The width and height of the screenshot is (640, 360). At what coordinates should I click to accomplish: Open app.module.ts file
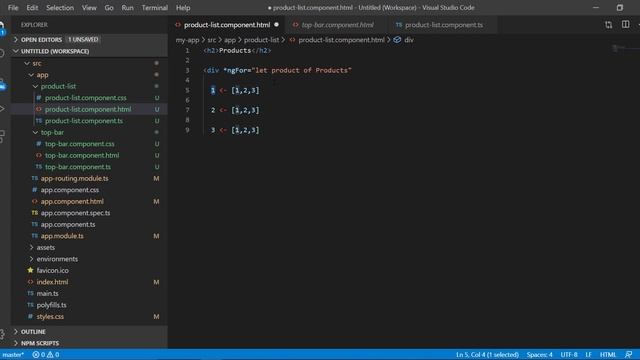tap(62, 236)
